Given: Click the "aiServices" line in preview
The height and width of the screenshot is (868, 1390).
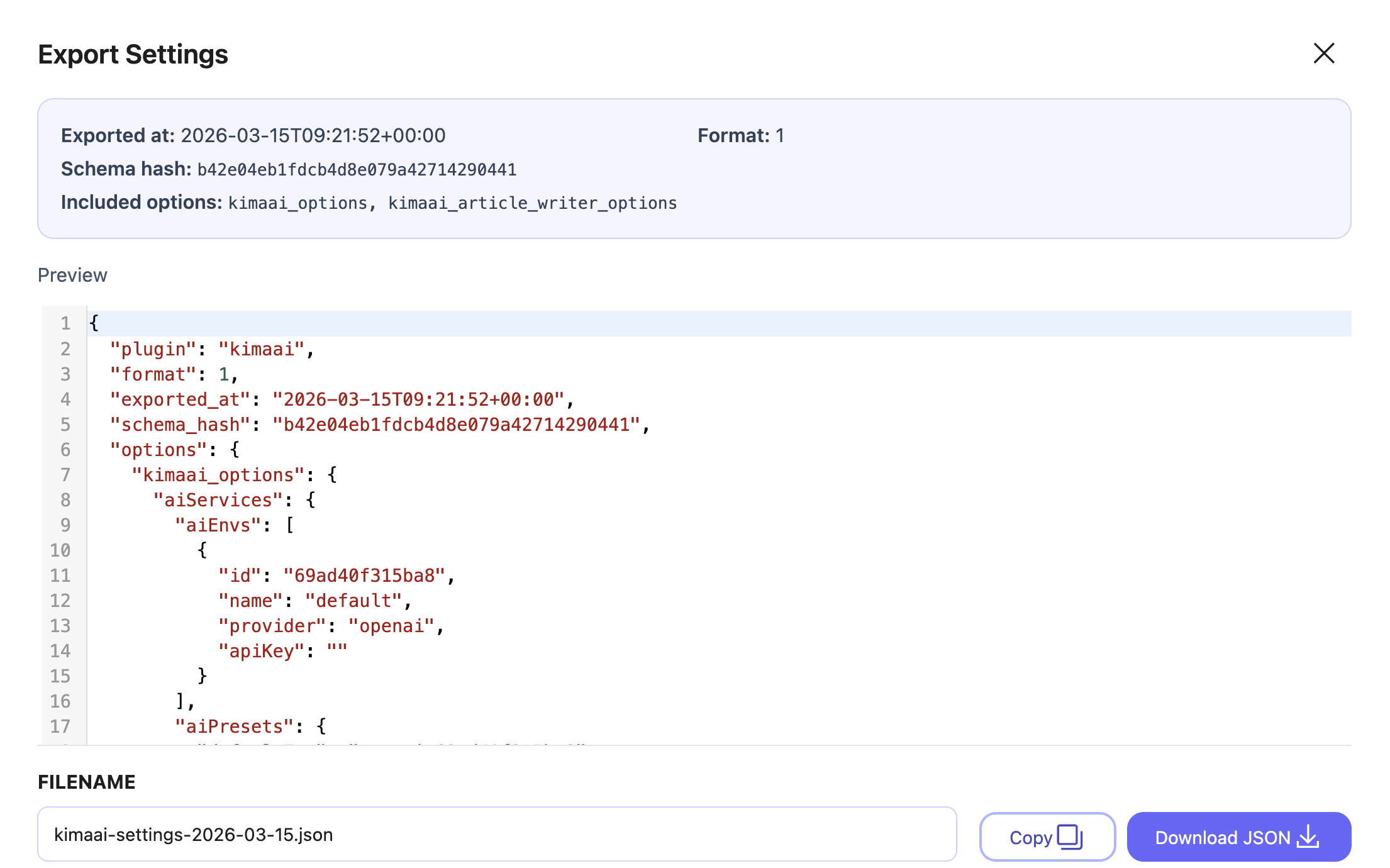Looking at the screenshot, I should tap(234, 500).
